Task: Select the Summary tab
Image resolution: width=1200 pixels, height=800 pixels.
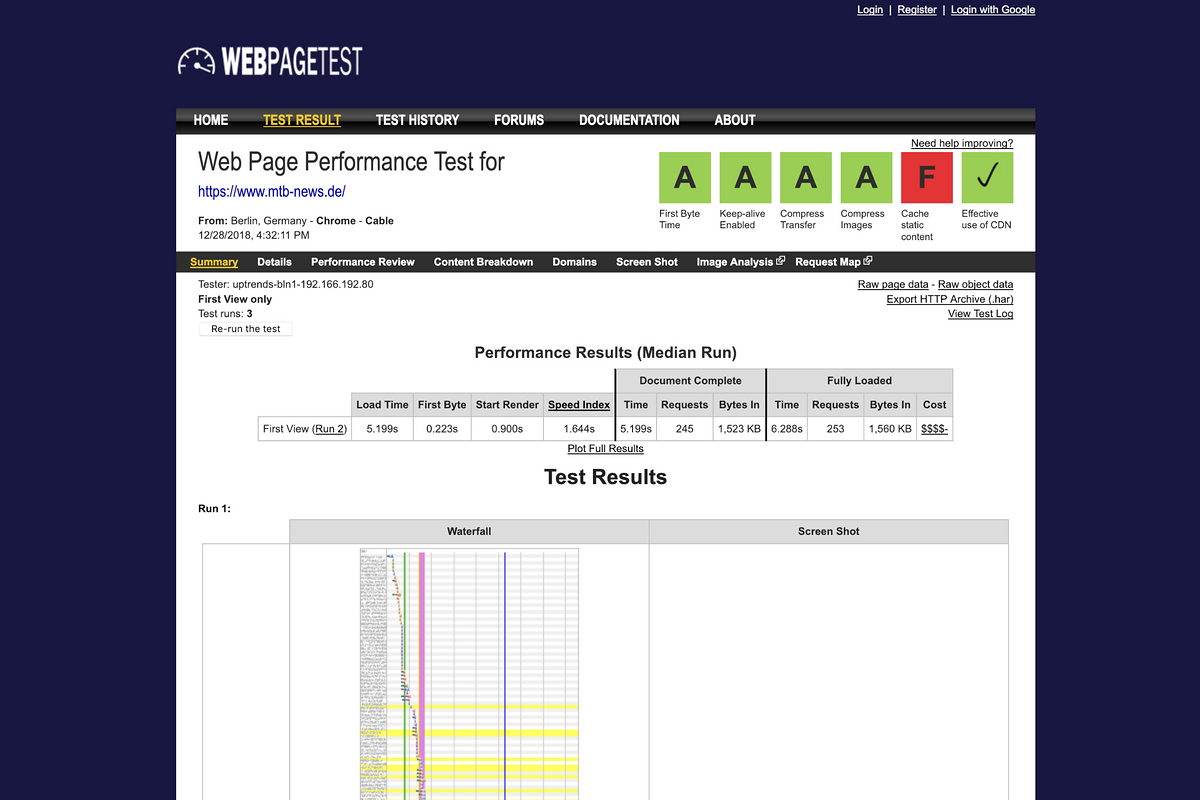Action: coord(214,262)
